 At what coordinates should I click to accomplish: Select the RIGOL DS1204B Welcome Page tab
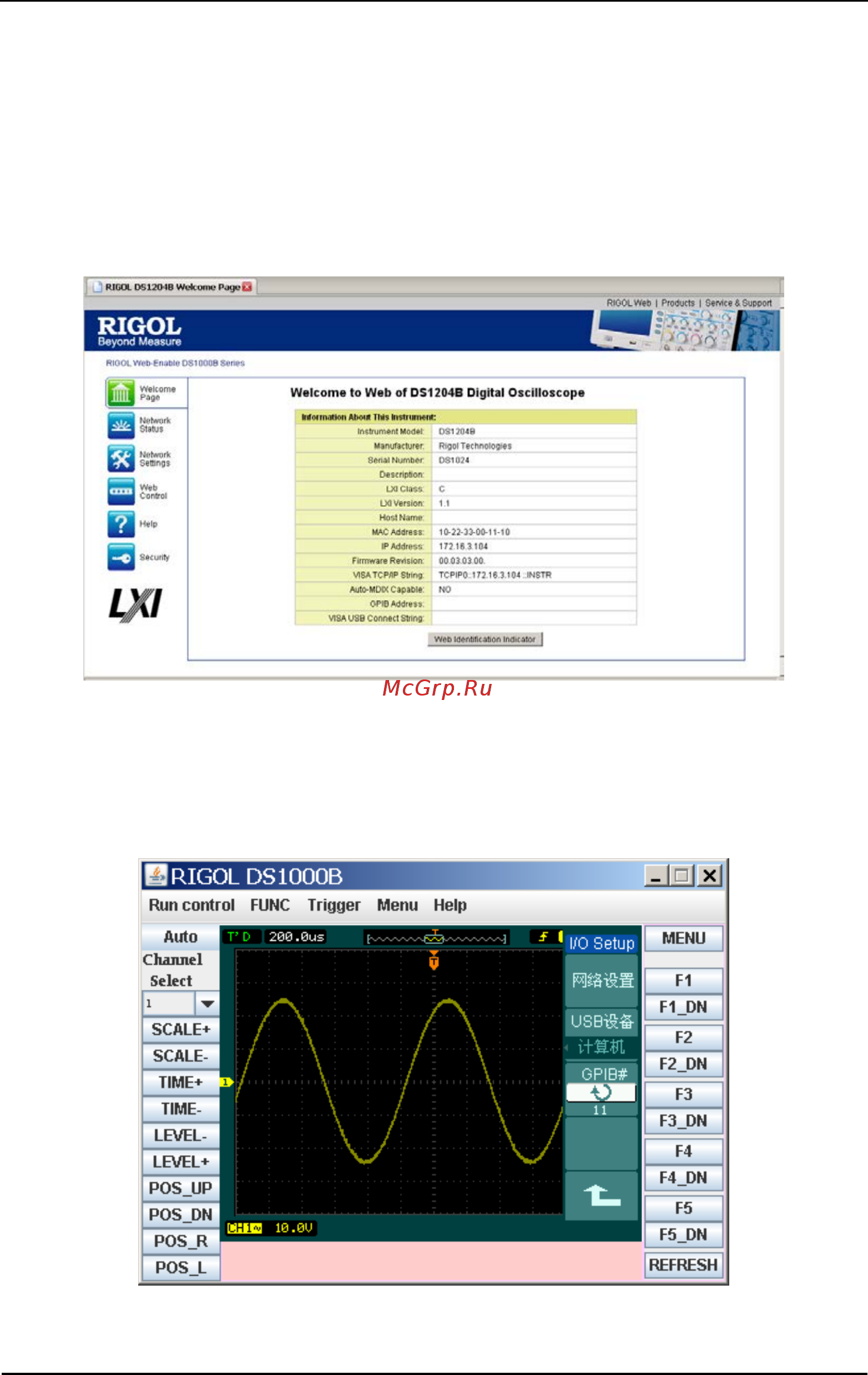click(x=172, y=286)
